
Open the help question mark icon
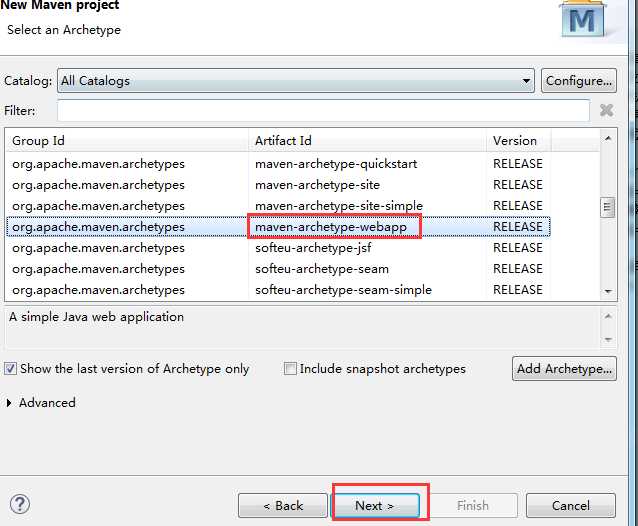click(x=20, y=504)
